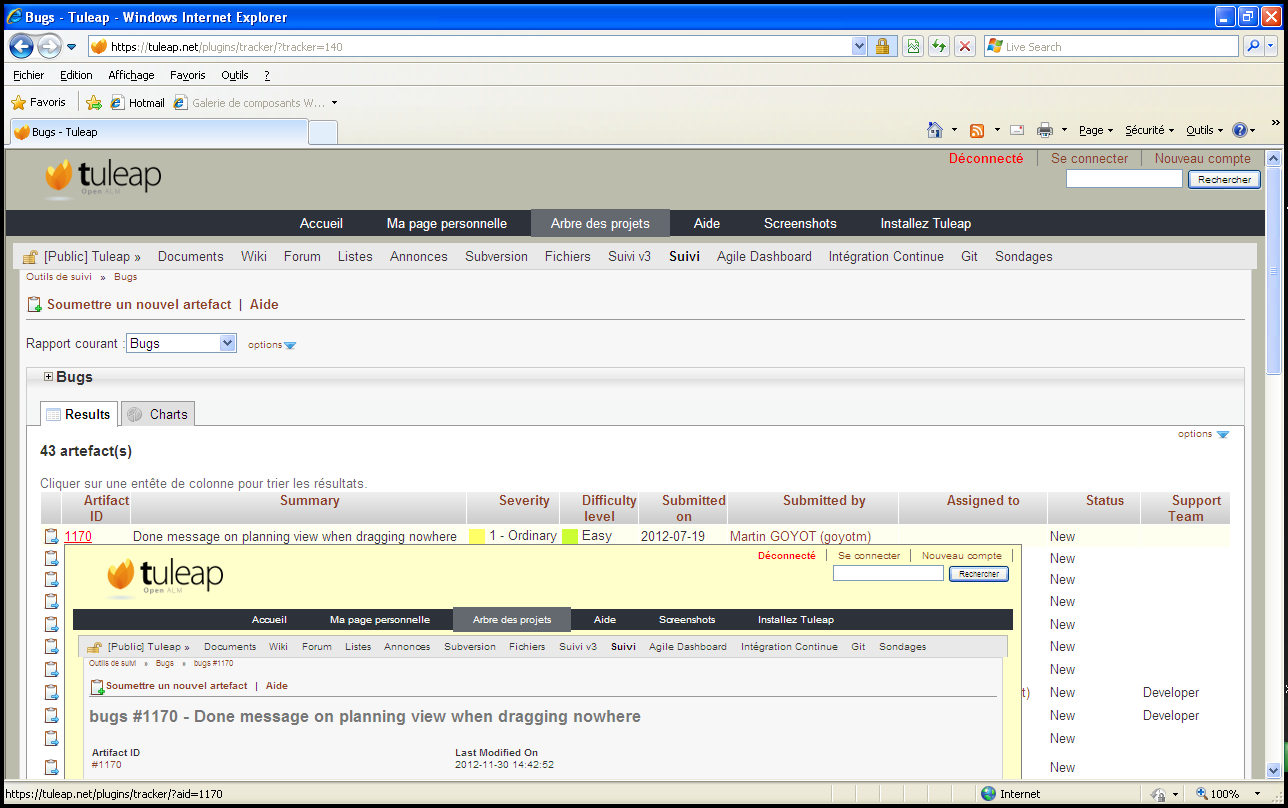Click the main page search input field
The width and height of the screenshot is (1288, 808).
(1124, 179)
